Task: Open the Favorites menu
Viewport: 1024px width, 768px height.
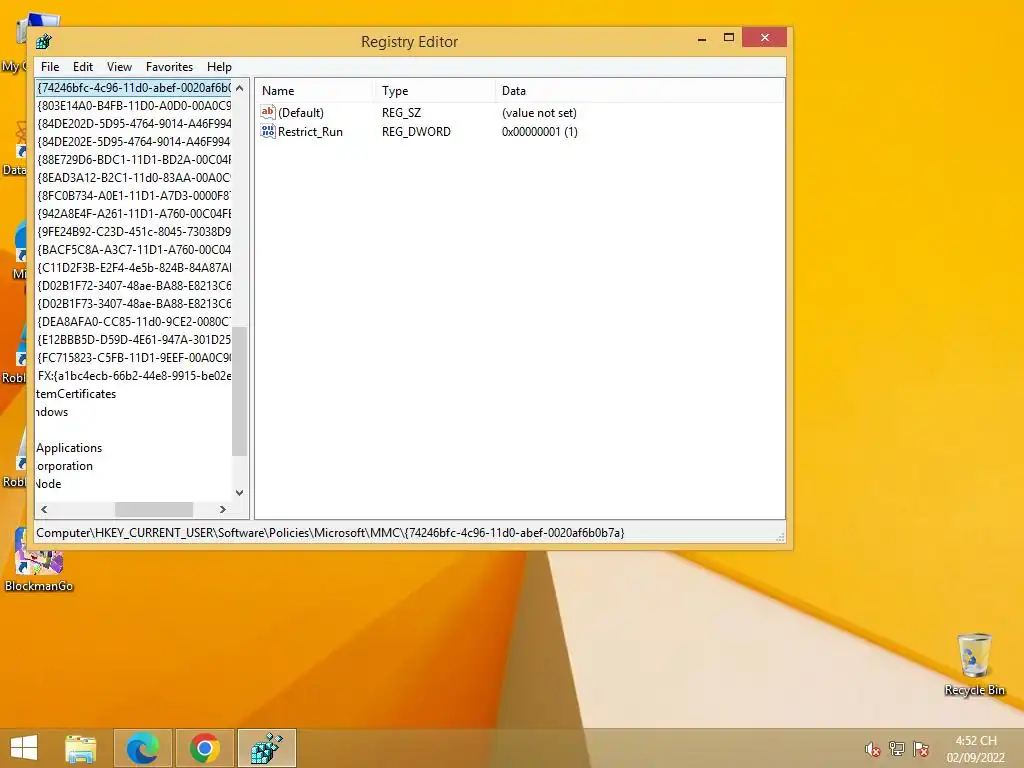Action: pyautogui.click(x=169, y=67)
